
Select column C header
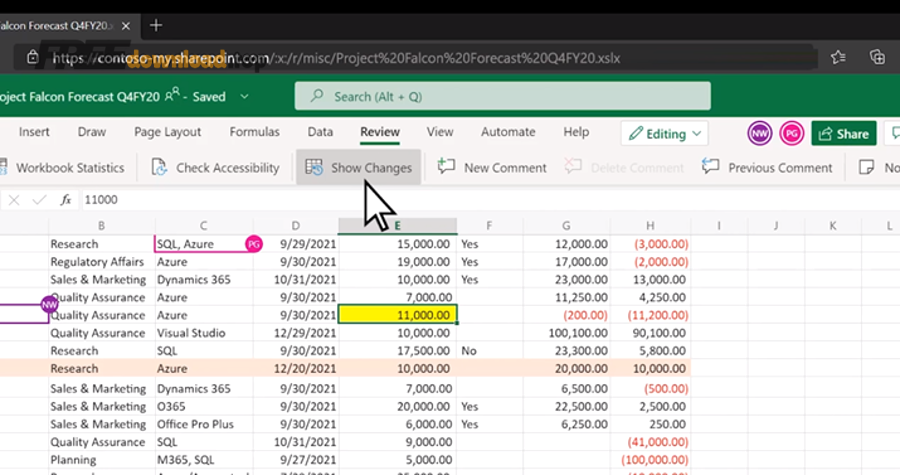click(204, 226)
